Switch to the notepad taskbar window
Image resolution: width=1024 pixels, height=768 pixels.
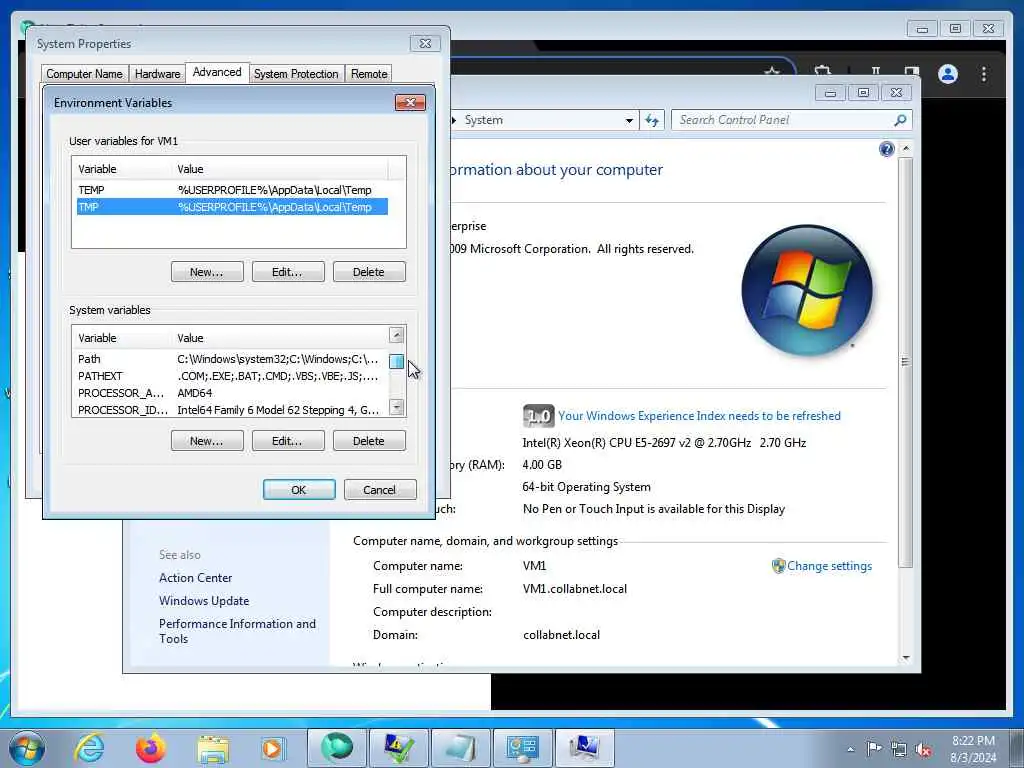(460, 748)
